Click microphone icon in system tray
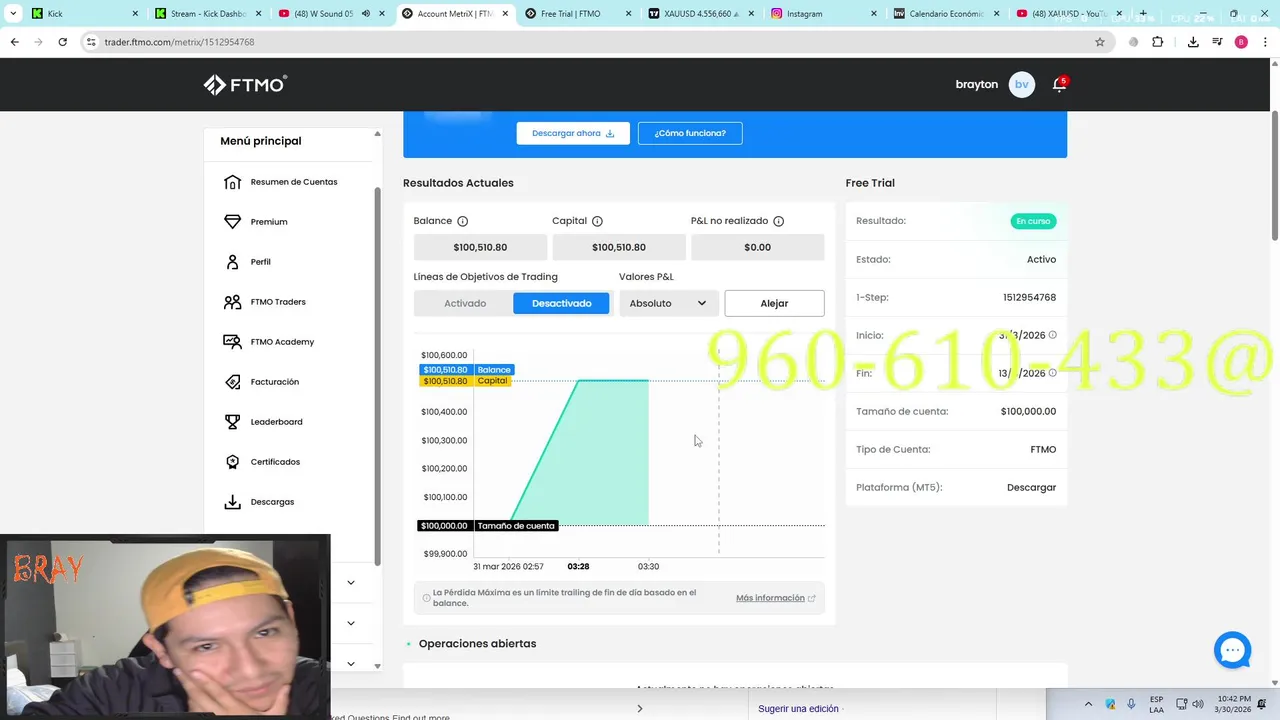The image size is (1280, 720). click(1131, 704)
